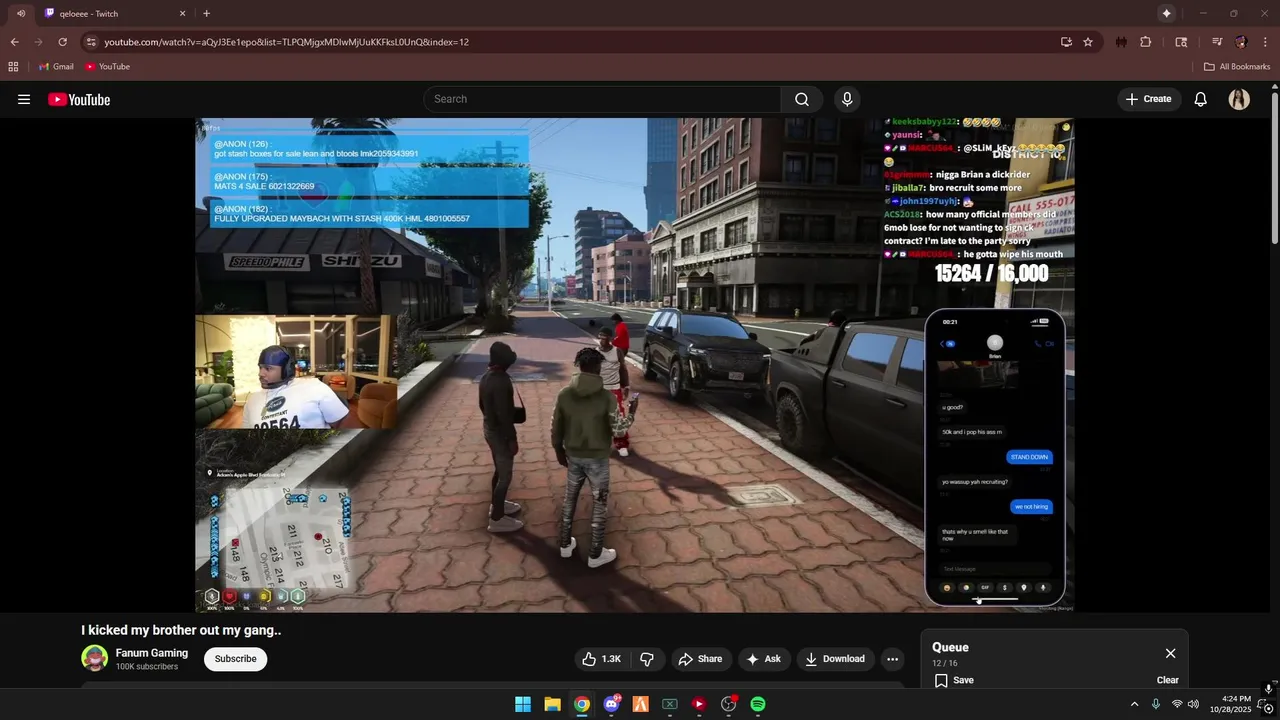Screen dimensions: 1280x720
Task: Open the Chrome three-dot menu
Action: (1266, 42)
